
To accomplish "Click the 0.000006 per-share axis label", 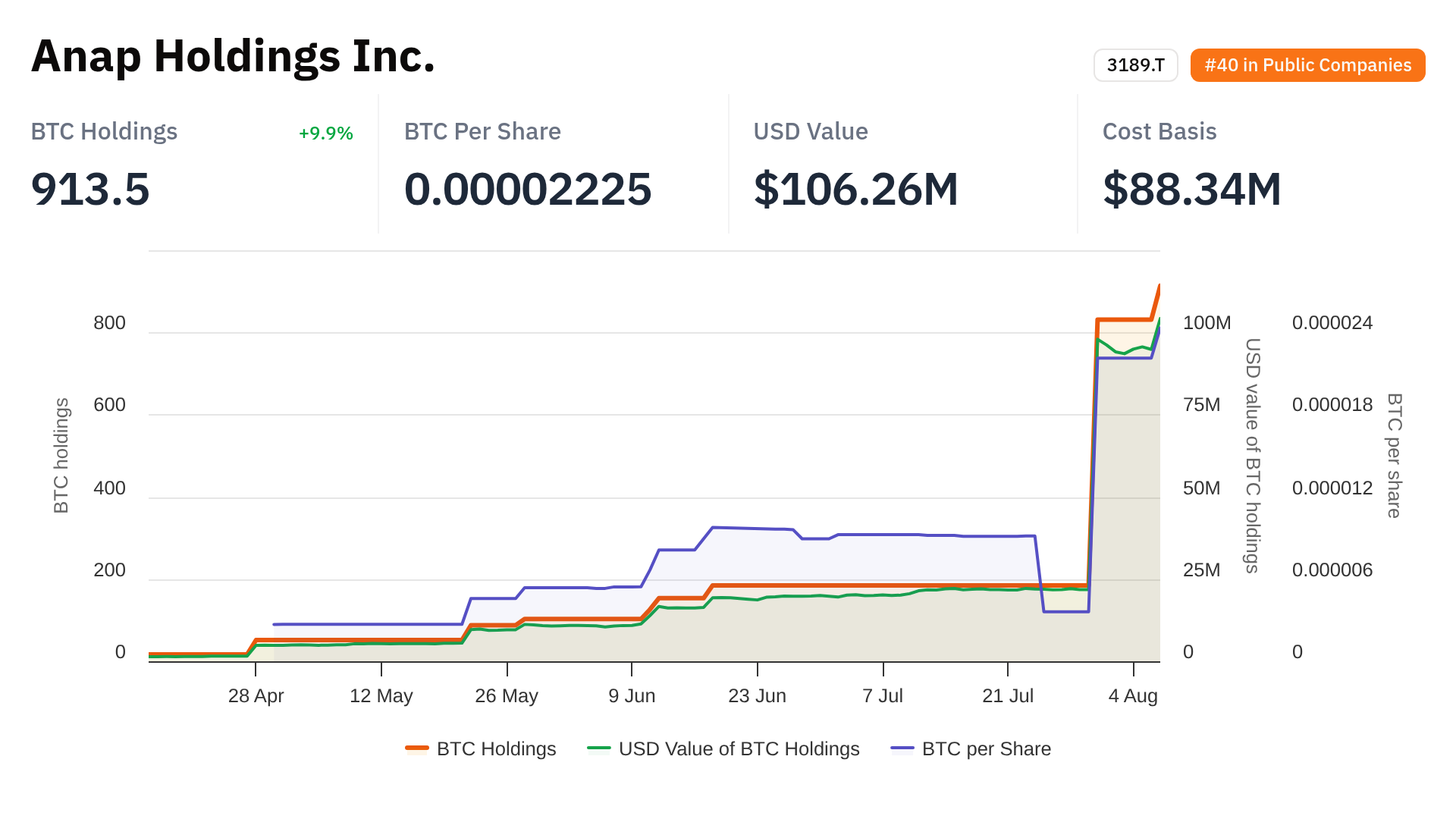I will click(1332, 570).
